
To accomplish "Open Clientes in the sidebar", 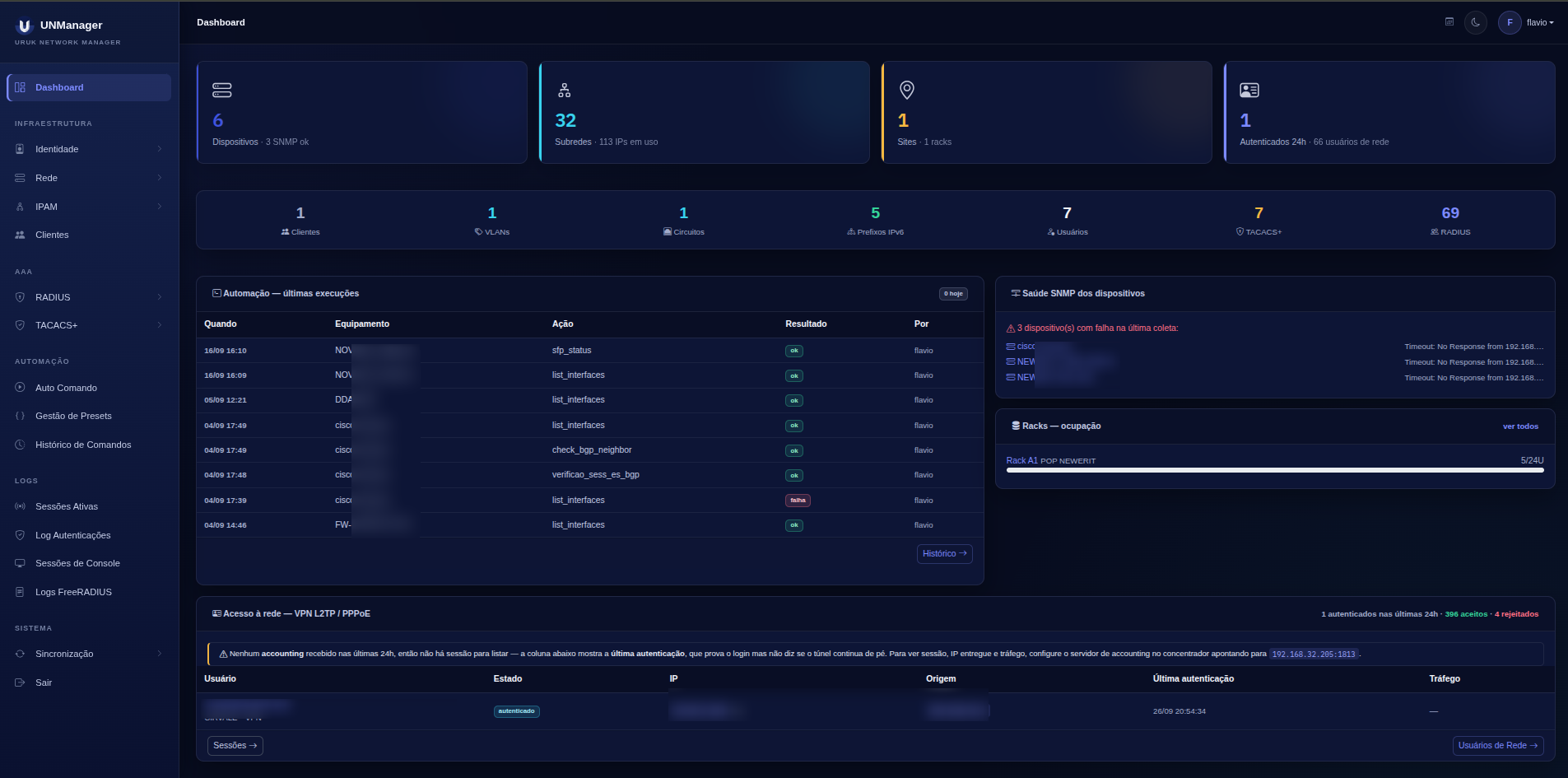I will pyautogui.click(x=89, y=235).
